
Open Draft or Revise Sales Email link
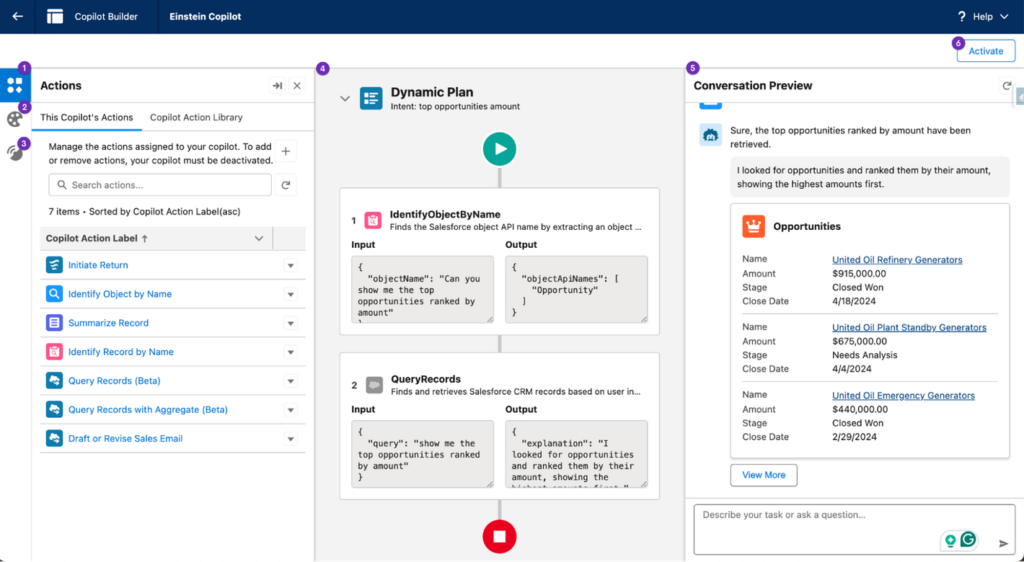tap(125, 438)
